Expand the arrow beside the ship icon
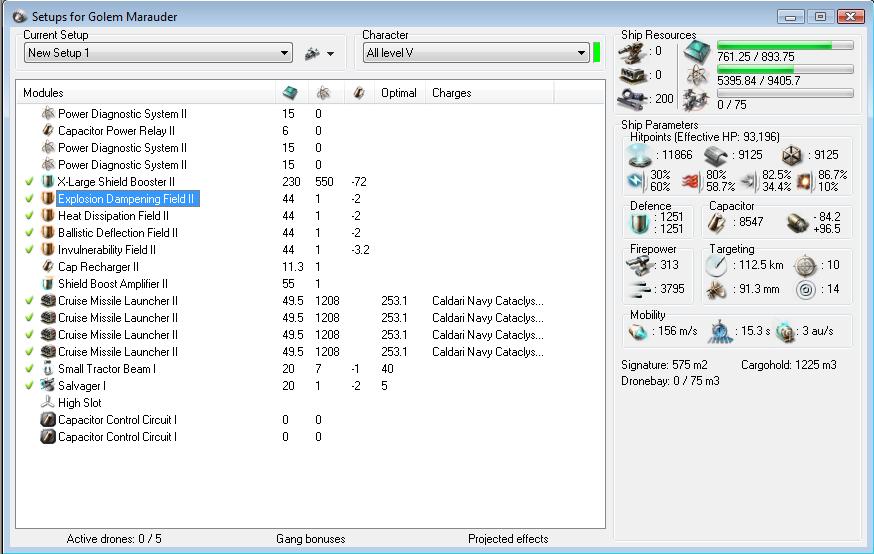Screen dimensions: 874x554 pos(331,54)
